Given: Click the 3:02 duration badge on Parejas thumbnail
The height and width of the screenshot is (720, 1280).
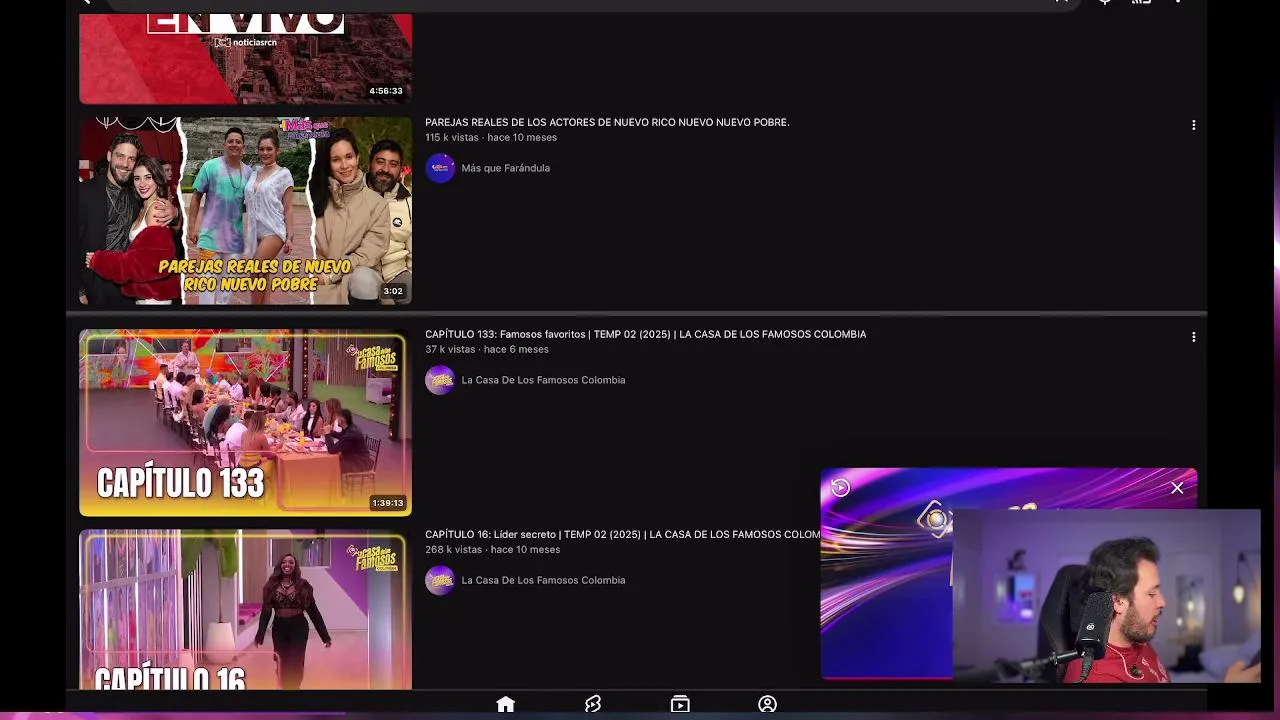Looking at the screenshot, I should click(x=393, y=291).
